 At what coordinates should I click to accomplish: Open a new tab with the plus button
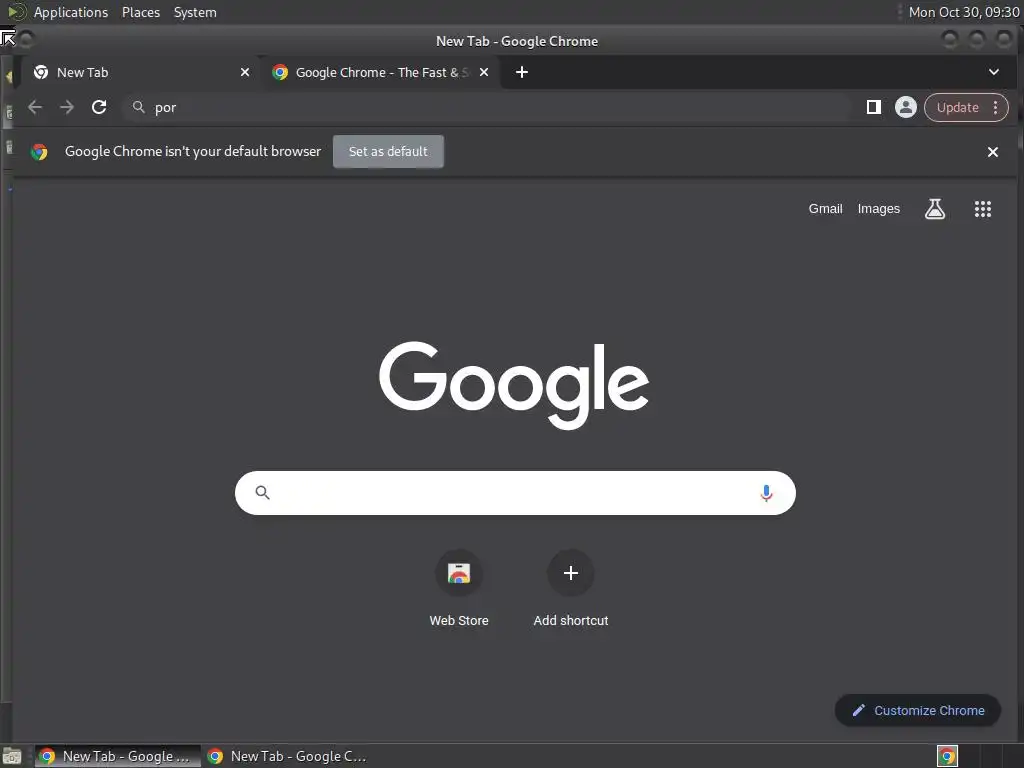(x=521, y=72)
